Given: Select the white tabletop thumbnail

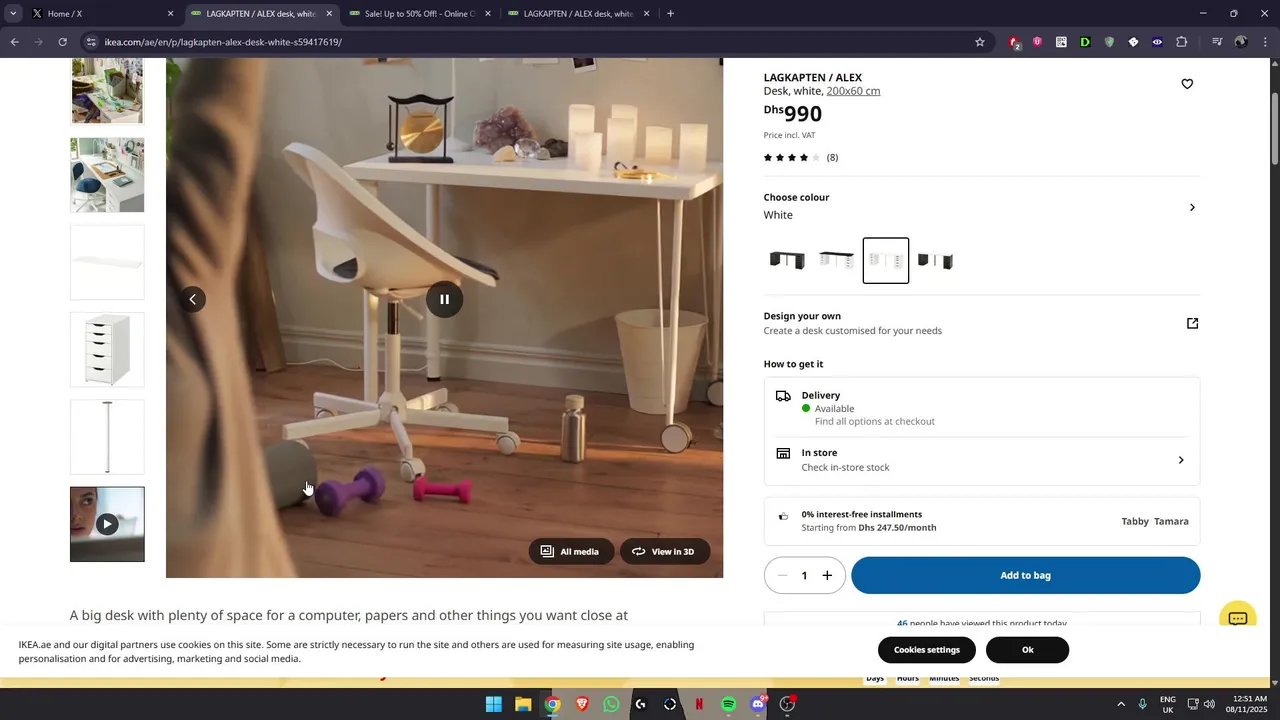Looking at the screenshot, I should point(107,262).
